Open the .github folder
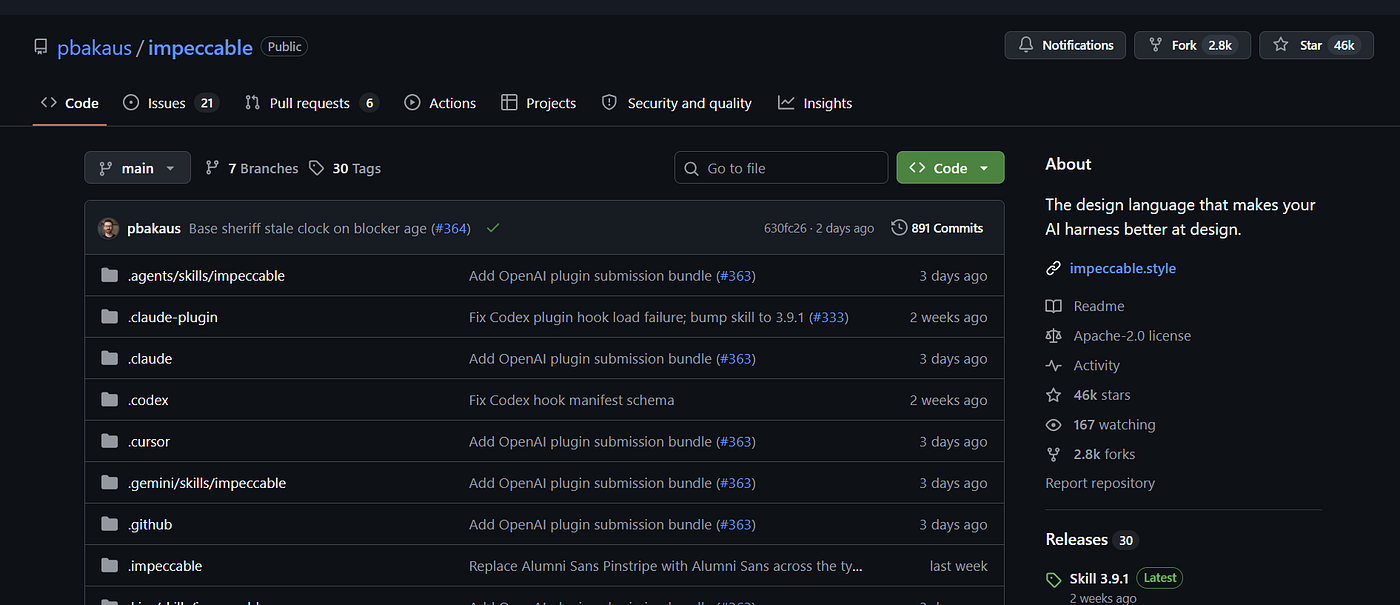This screenshot has width=1400, height=605. (150, 525)
